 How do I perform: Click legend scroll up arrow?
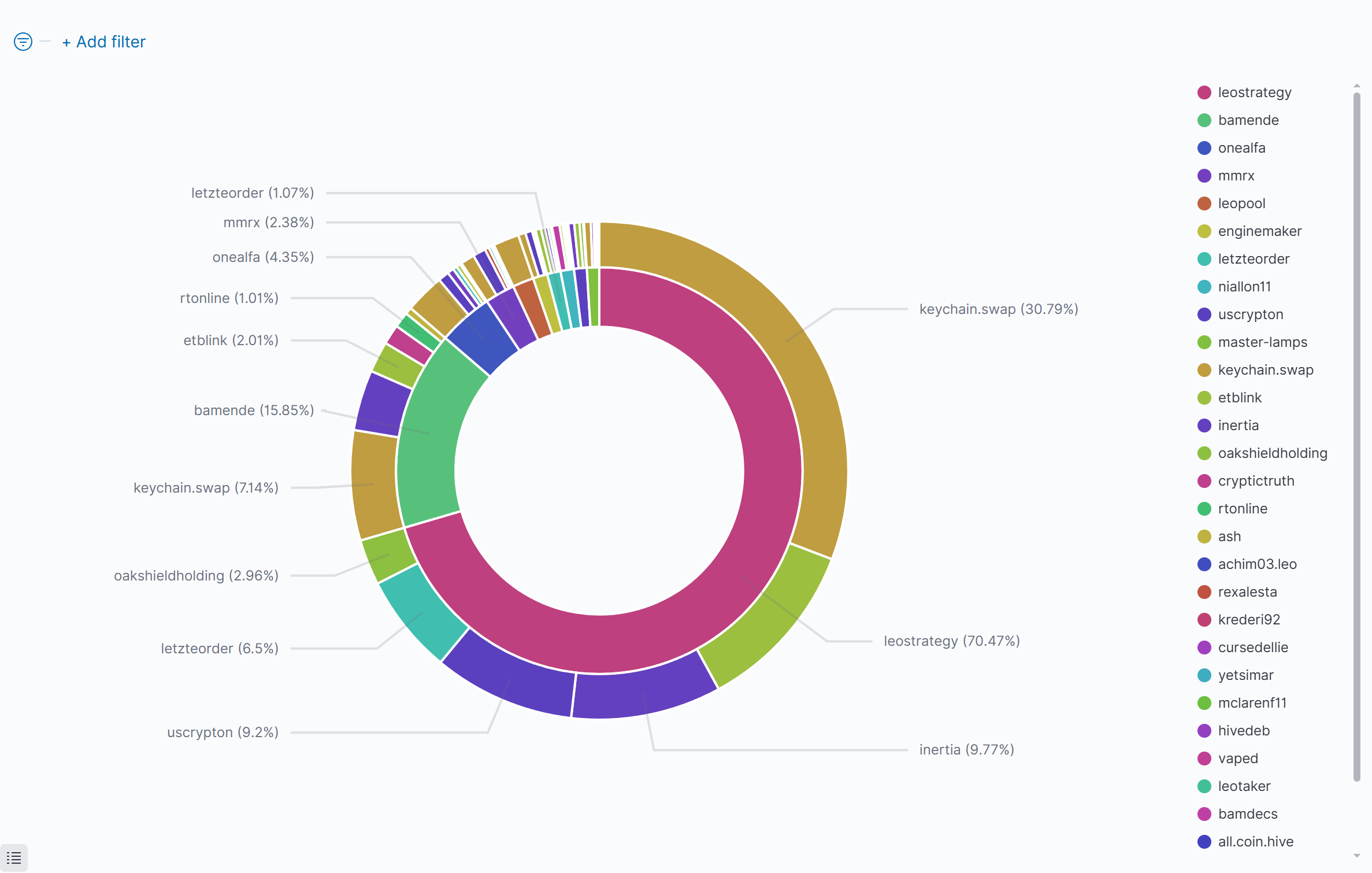click(1356, 86)
